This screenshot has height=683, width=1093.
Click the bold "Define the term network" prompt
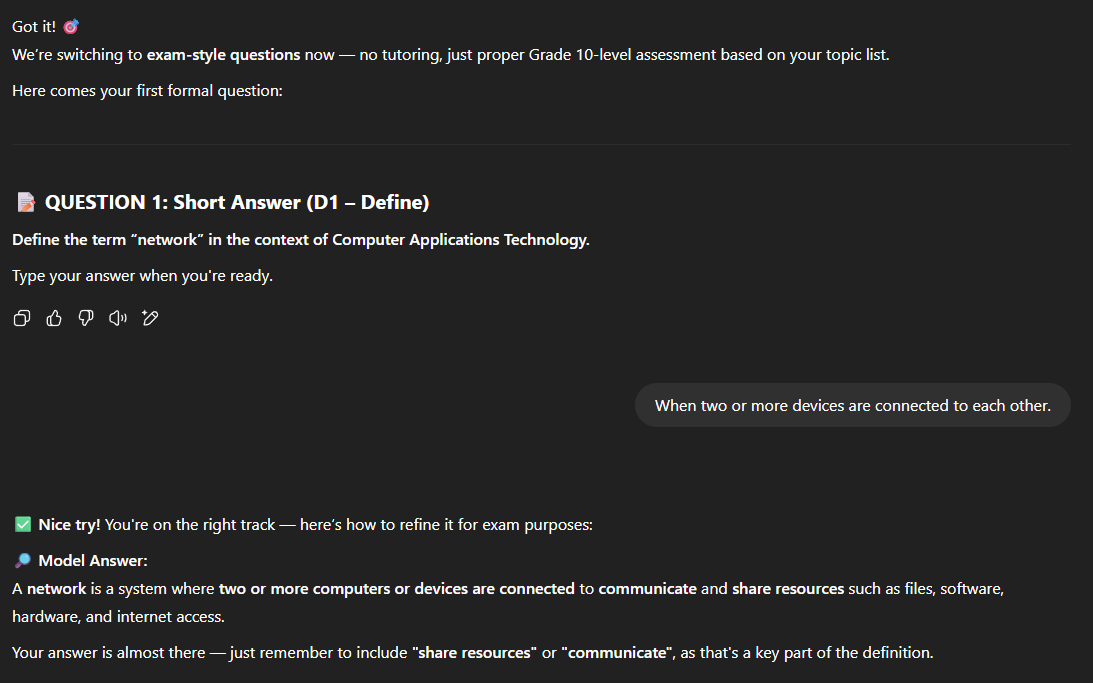pyautogui.click(x=300, y=240)
